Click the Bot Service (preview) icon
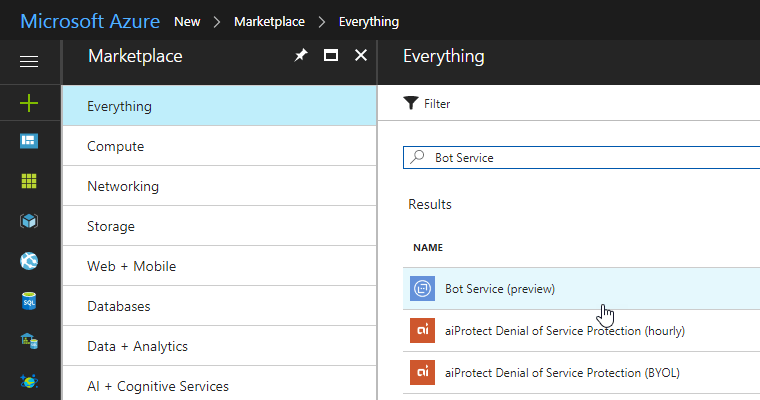The image size is (760, 400). coord(422,289)
